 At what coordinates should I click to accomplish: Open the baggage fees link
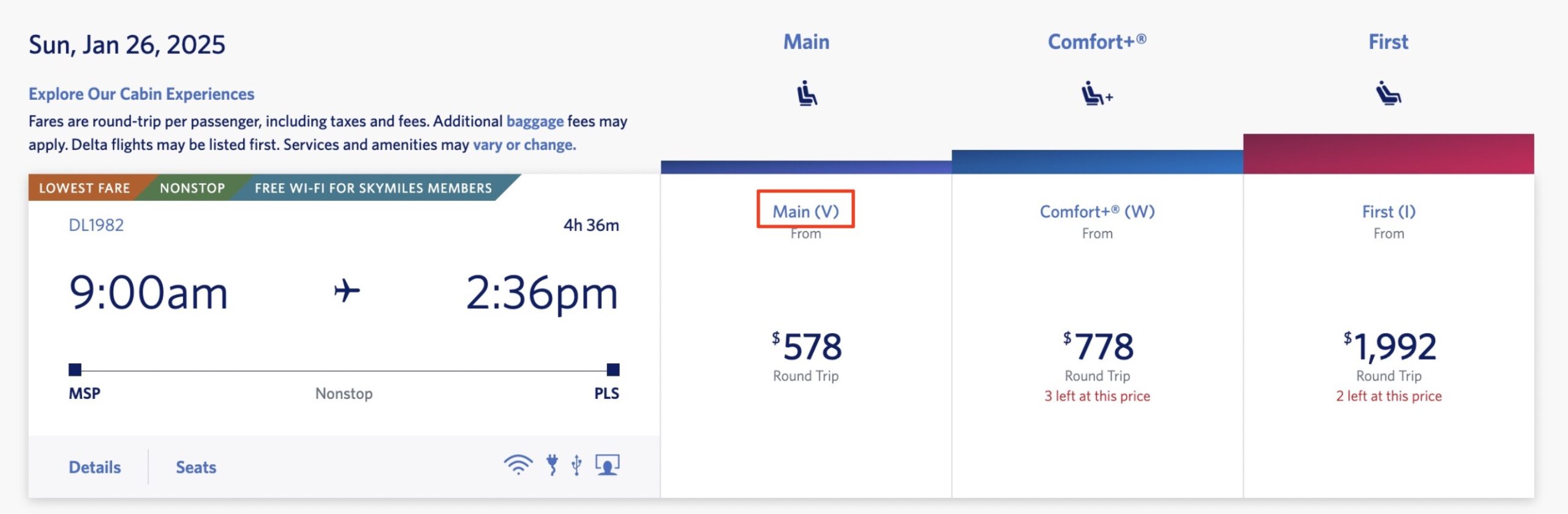535,121
